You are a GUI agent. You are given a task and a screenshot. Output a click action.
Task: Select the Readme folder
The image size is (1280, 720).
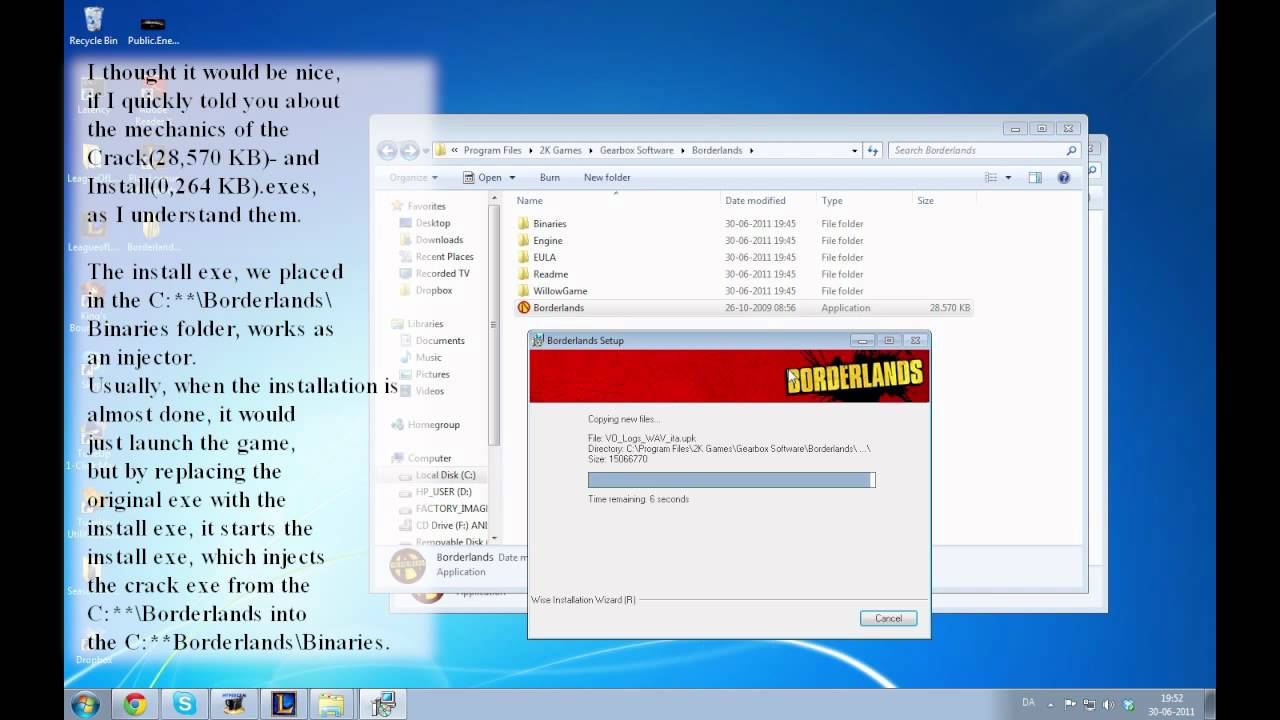click(x=543, y=274)
